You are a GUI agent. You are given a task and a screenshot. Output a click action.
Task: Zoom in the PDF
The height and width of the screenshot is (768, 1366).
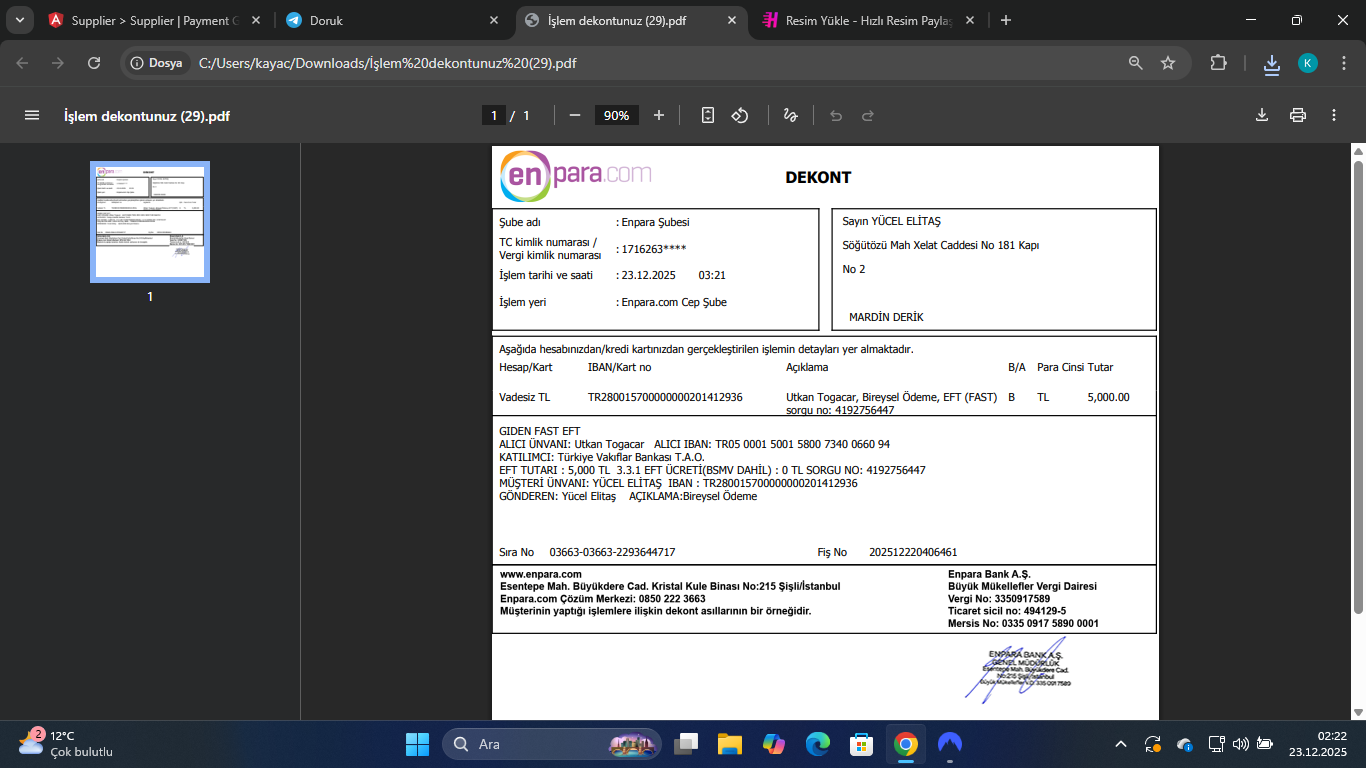659,115
